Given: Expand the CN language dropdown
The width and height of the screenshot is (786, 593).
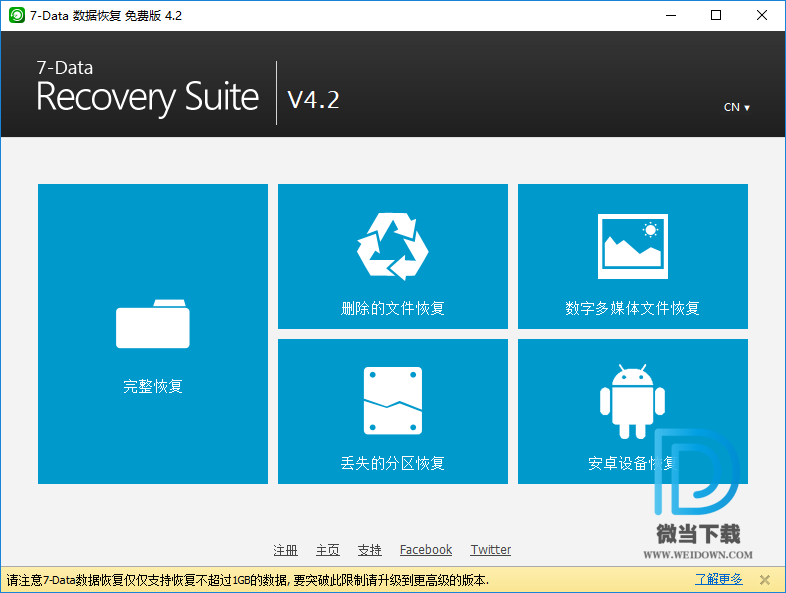Looking at the screenshot, I should [736, 107].
